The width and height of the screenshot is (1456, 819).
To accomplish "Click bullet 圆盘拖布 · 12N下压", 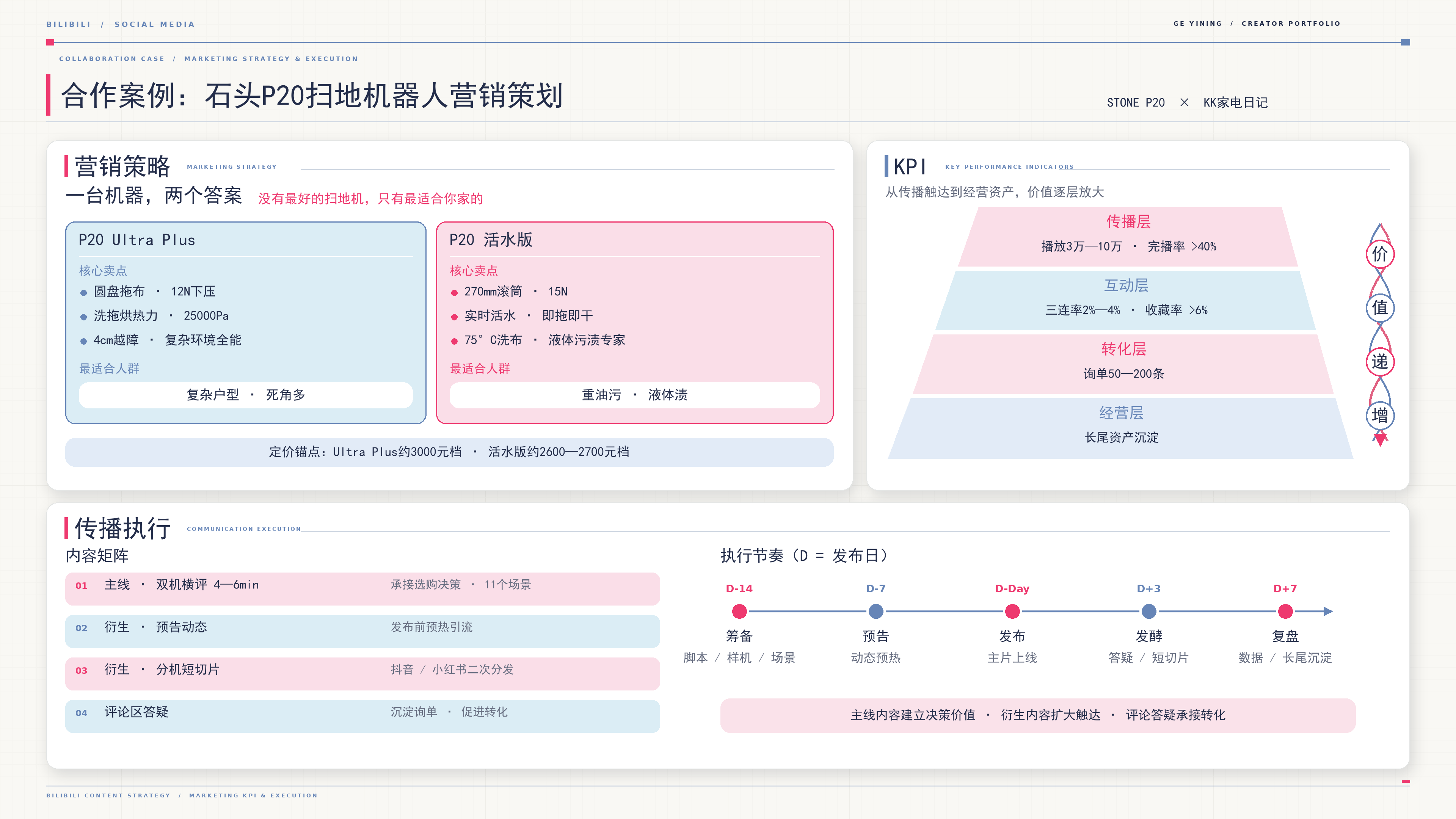I will [x=148, y=291].
